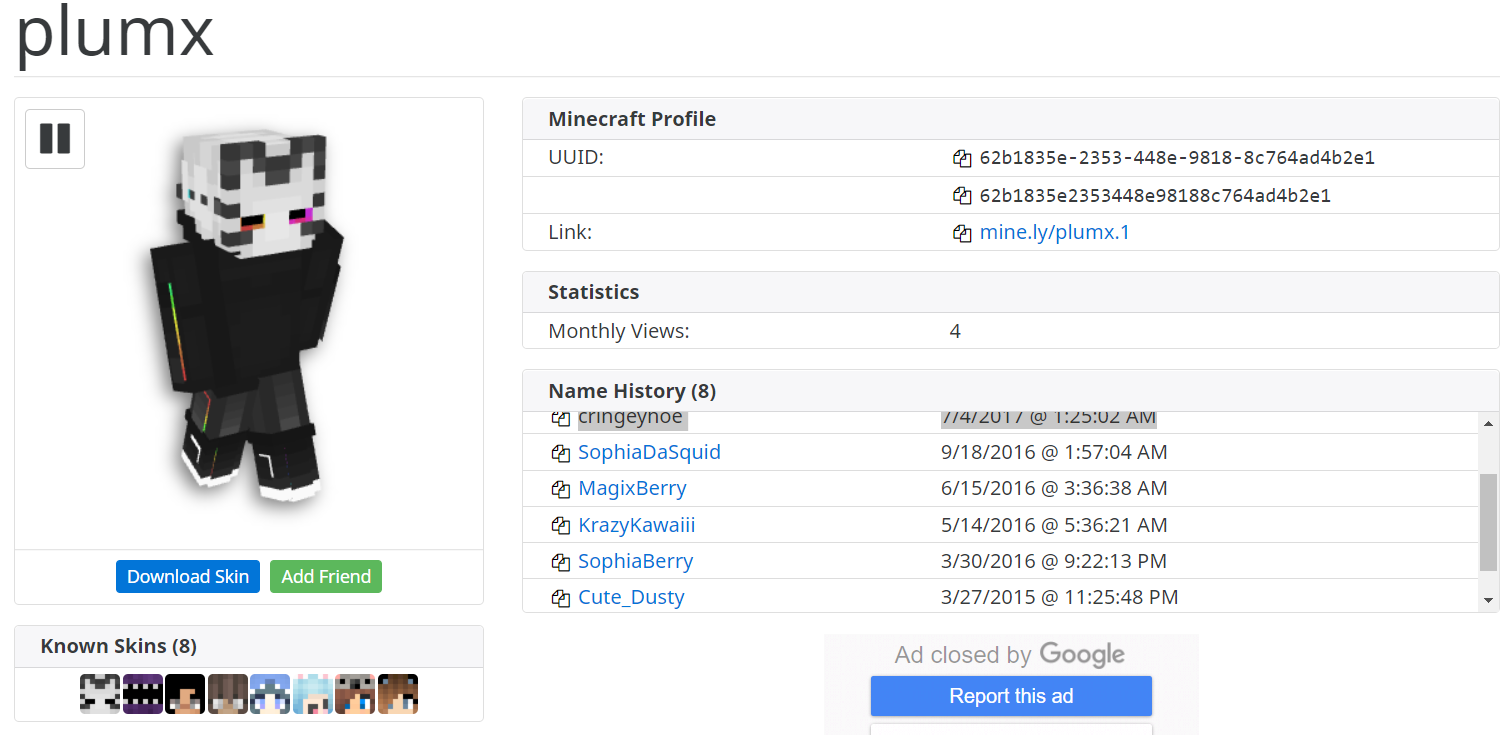1503x735 pixels.
Task: Click Report this ad button
Action: pyautogui.click(x=1011, y=696)
